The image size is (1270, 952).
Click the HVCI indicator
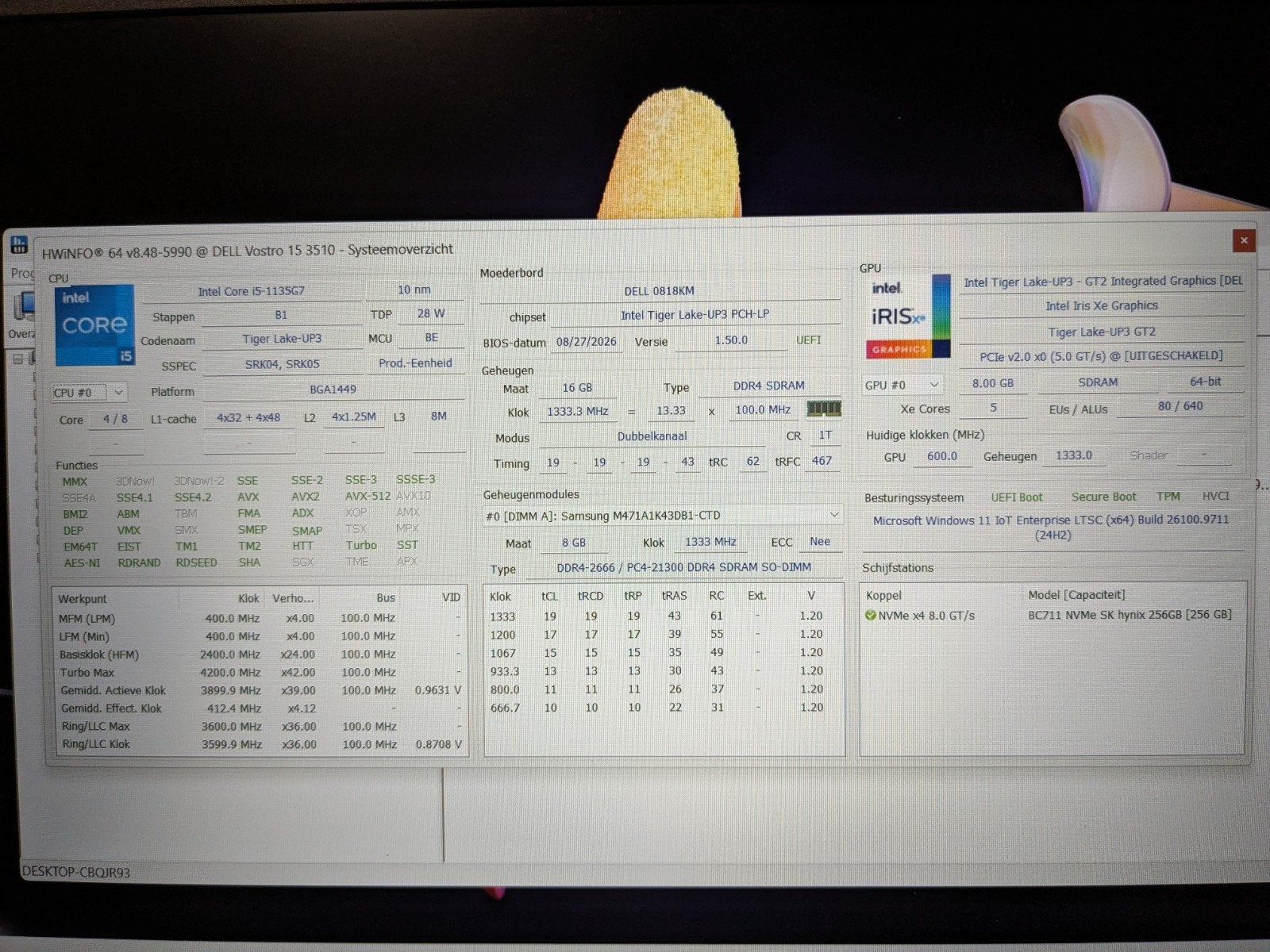tap(1215, 496)
